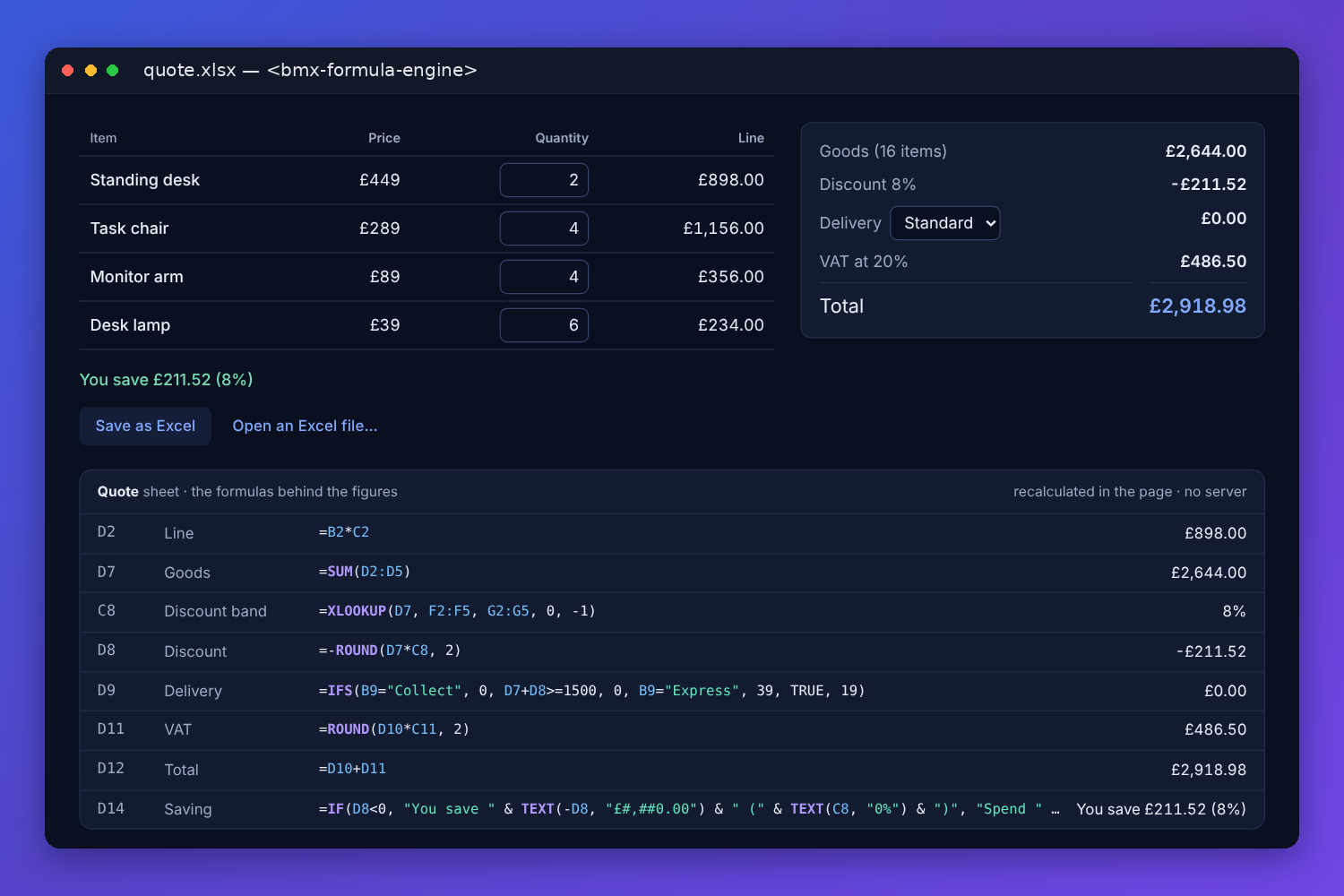Viewport: 1344px width, 896px height.
Task: Click the IFS formula in the Delivery row
Action: point(591,691)
